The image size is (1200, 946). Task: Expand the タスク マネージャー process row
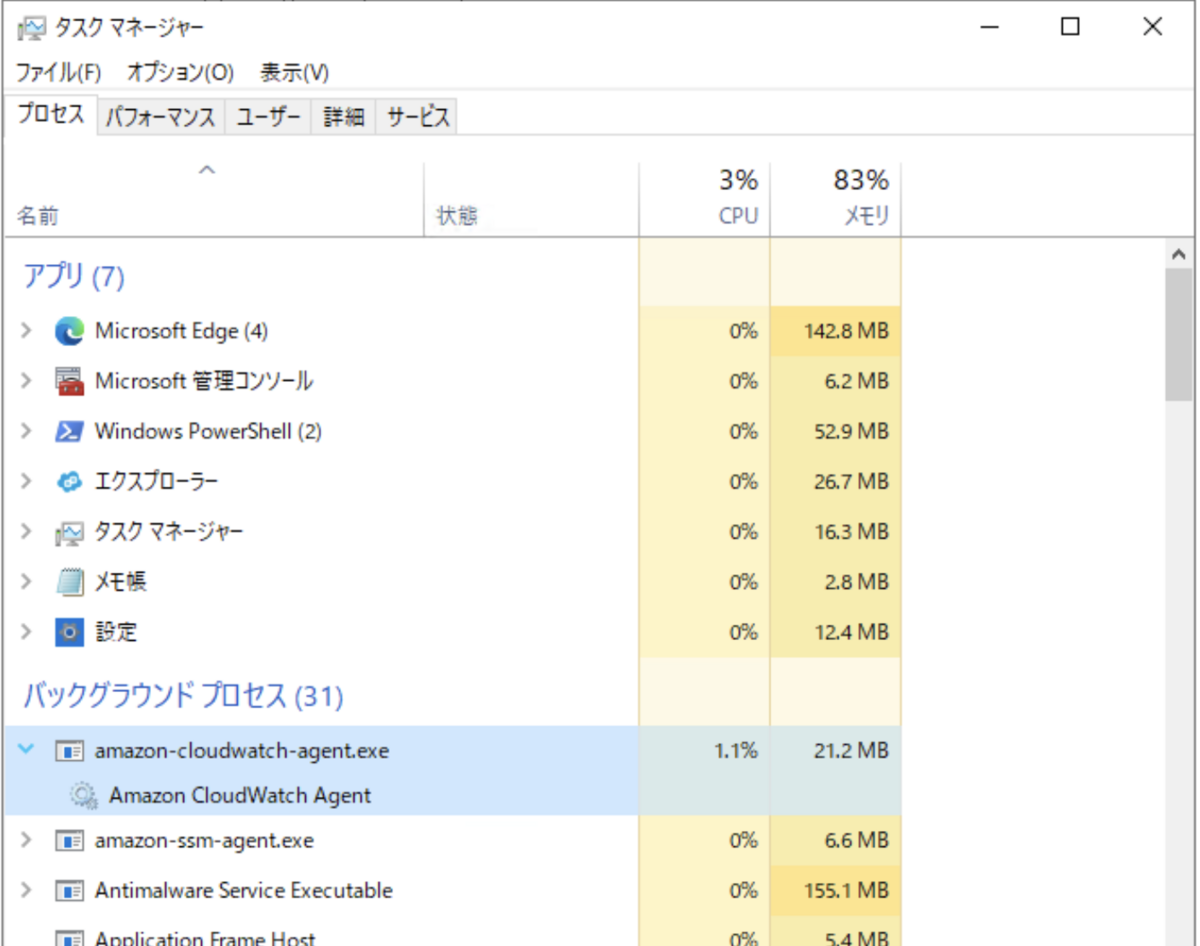tap(26, 532)
